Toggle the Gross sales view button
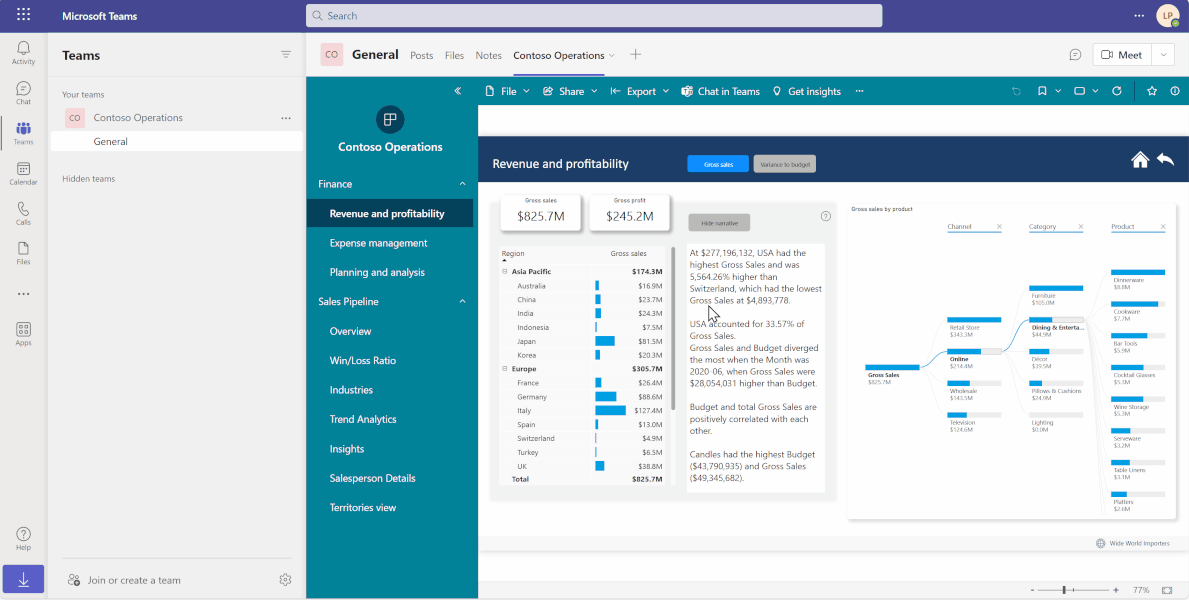This screenshot has width=1189, height=600. (718, 164)
